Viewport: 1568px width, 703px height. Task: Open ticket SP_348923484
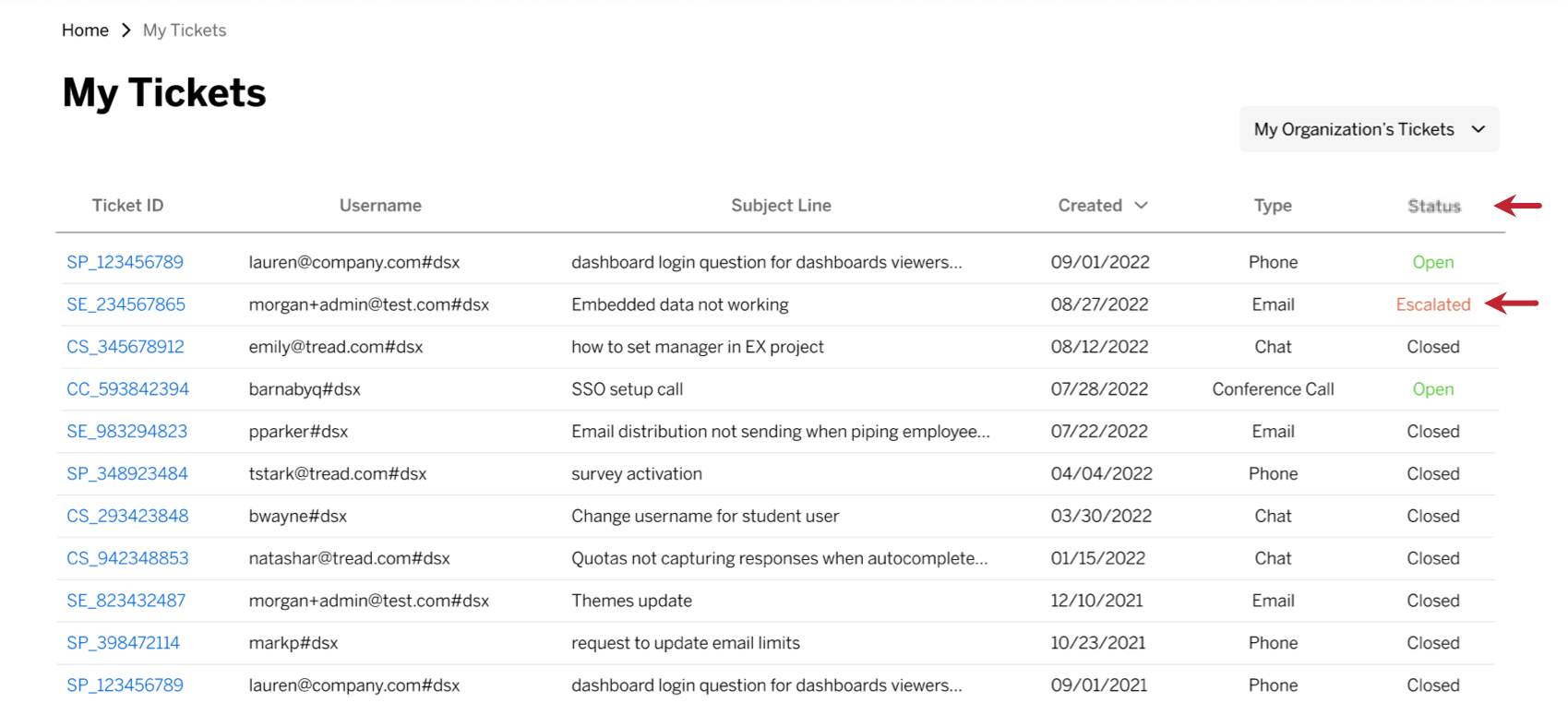click(x=127, y=474)
